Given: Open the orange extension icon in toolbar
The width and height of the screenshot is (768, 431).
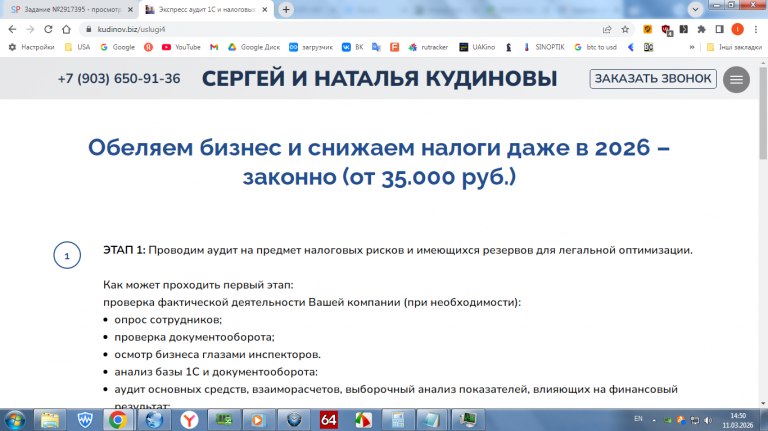Looking at the screenshot, I should pos(648,29).
